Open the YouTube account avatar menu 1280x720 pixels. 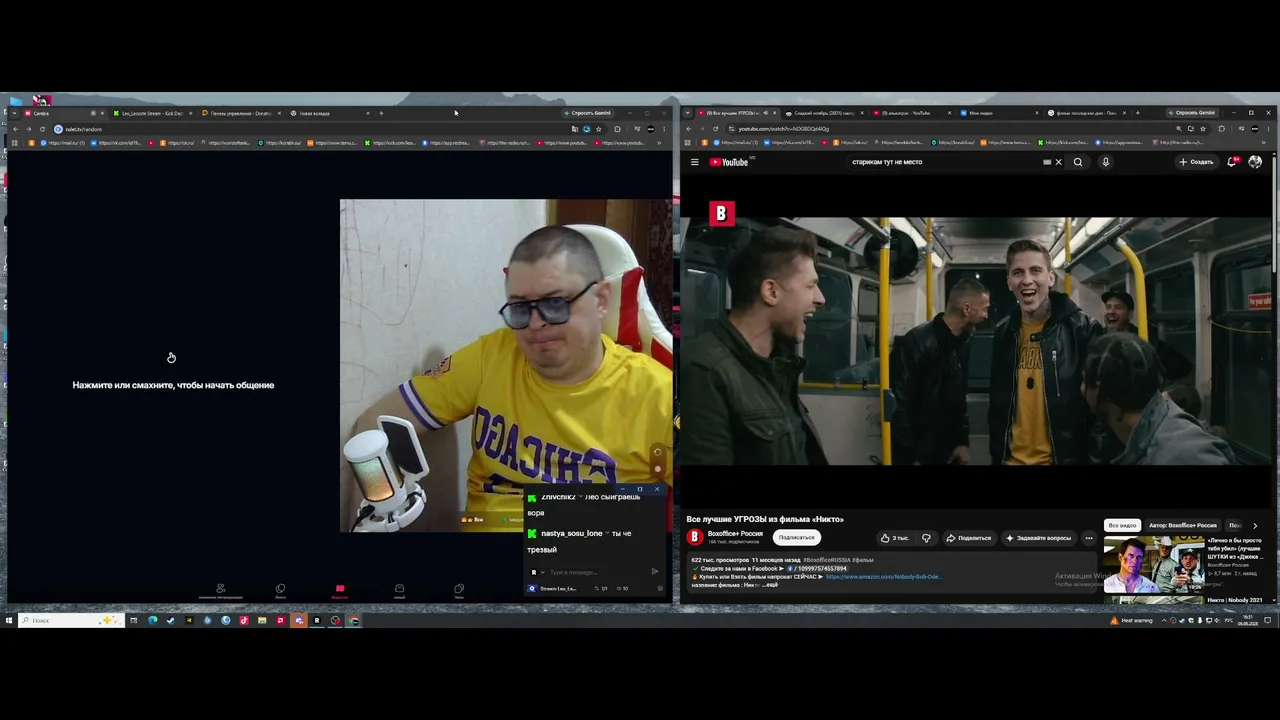pyautogui.click(x=1255, y=162)
